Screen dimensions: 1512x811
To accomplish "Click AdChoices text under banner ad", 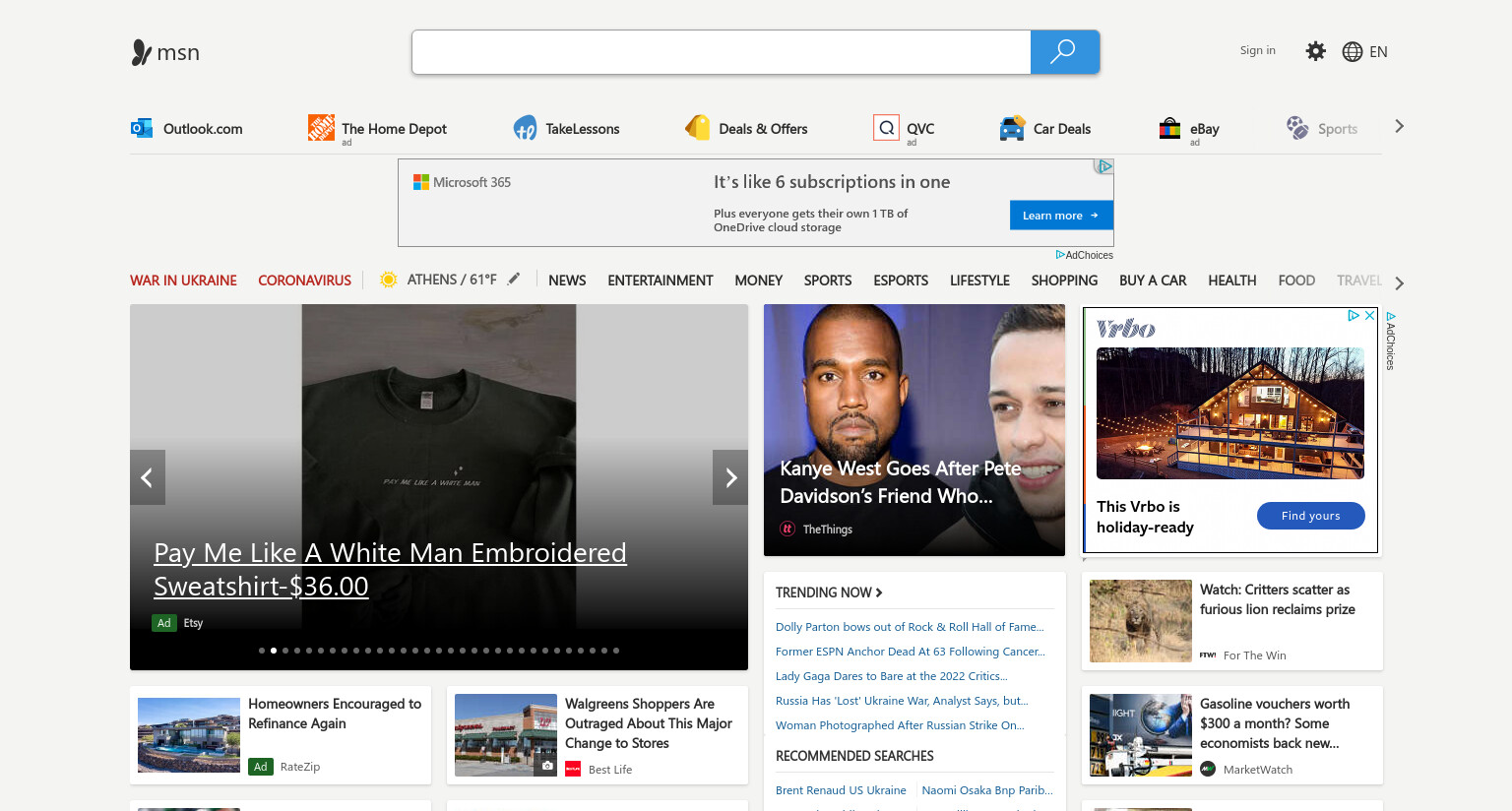I will coord(1089,255).
